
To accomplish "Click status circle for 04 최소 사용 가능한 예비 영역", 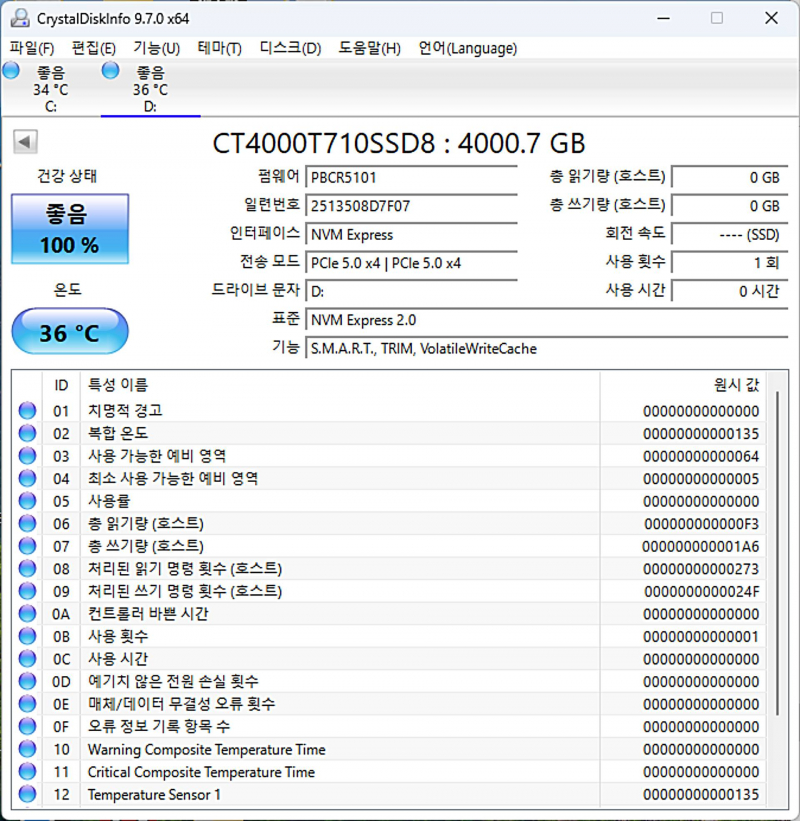I will coord(27,479).
